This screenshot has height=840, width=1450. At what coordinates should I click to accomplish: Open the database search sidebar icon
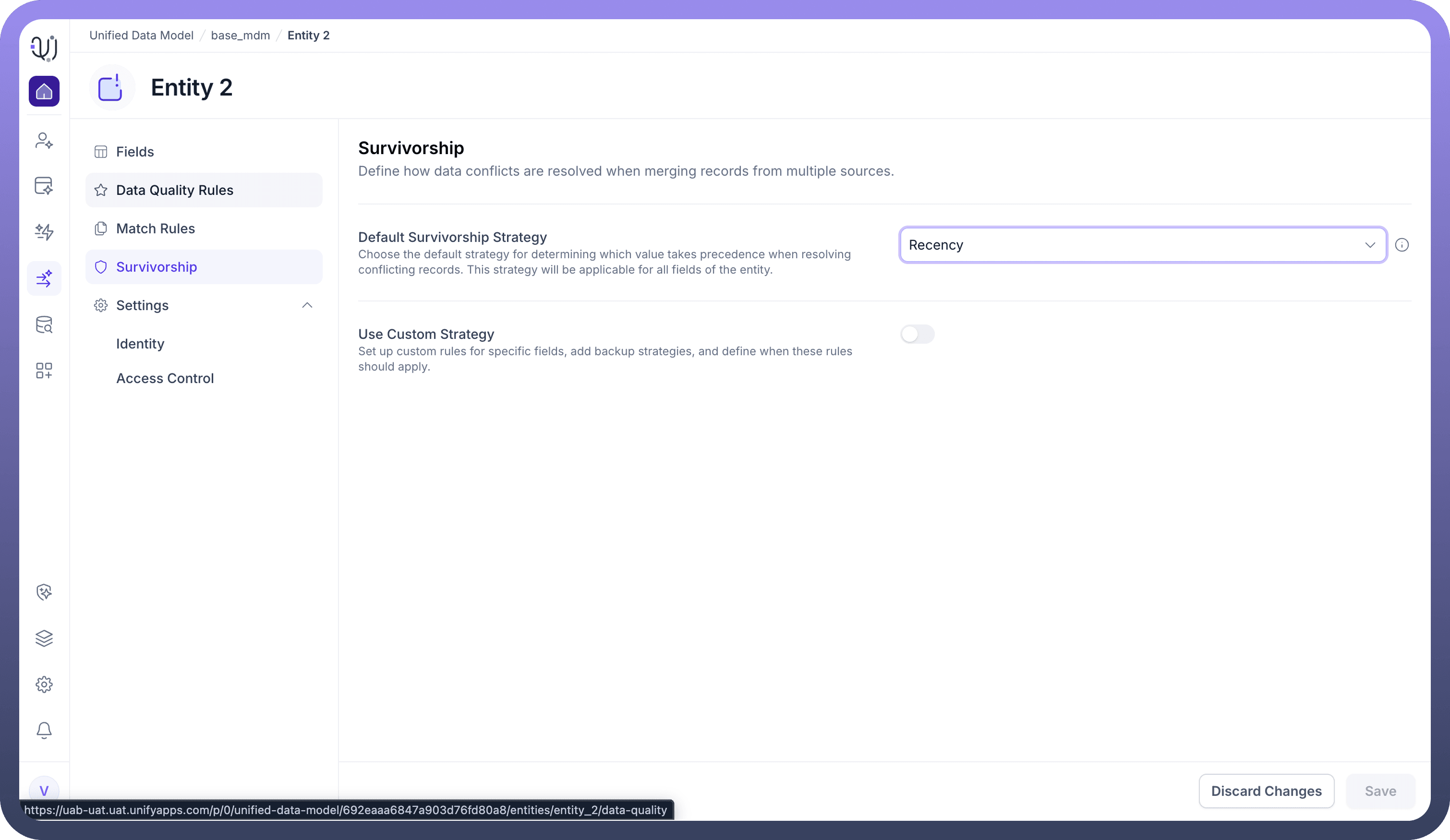point(44,324)
